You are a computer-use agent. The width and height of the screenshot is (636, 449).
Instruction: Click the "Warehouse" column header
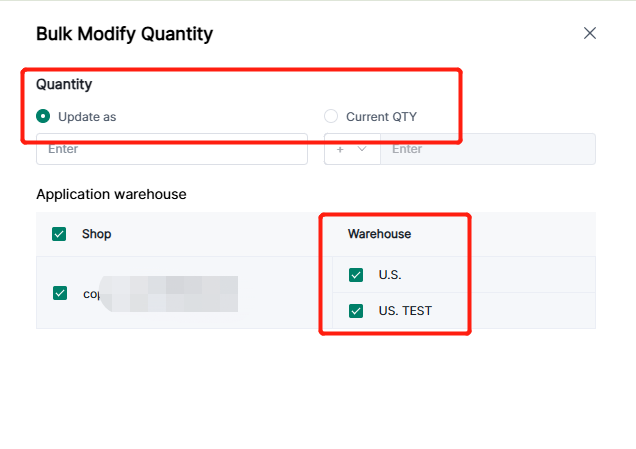coord(379,234)
